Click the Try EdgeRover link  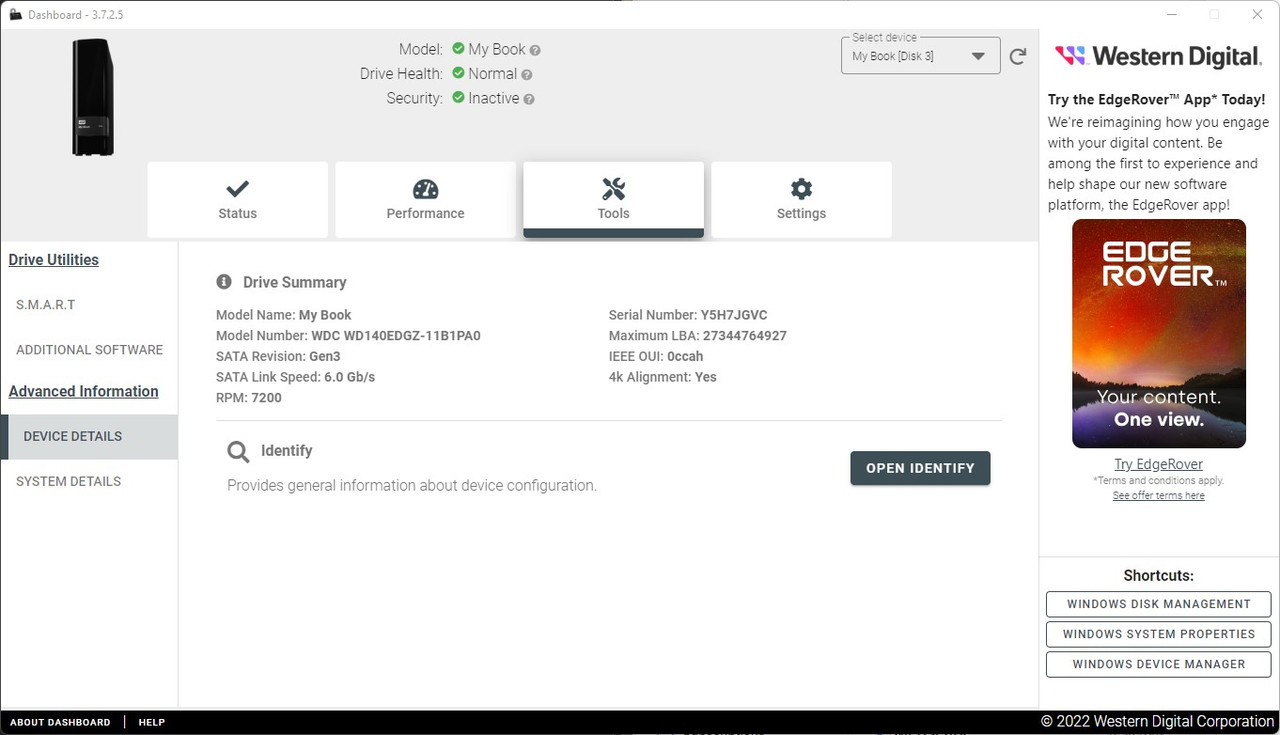(1159, 464)
